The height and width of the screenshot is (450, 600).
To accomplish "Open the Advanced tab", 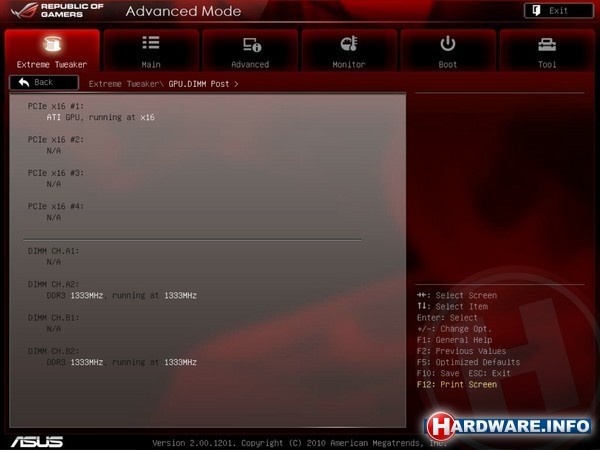I will [250, 50].
